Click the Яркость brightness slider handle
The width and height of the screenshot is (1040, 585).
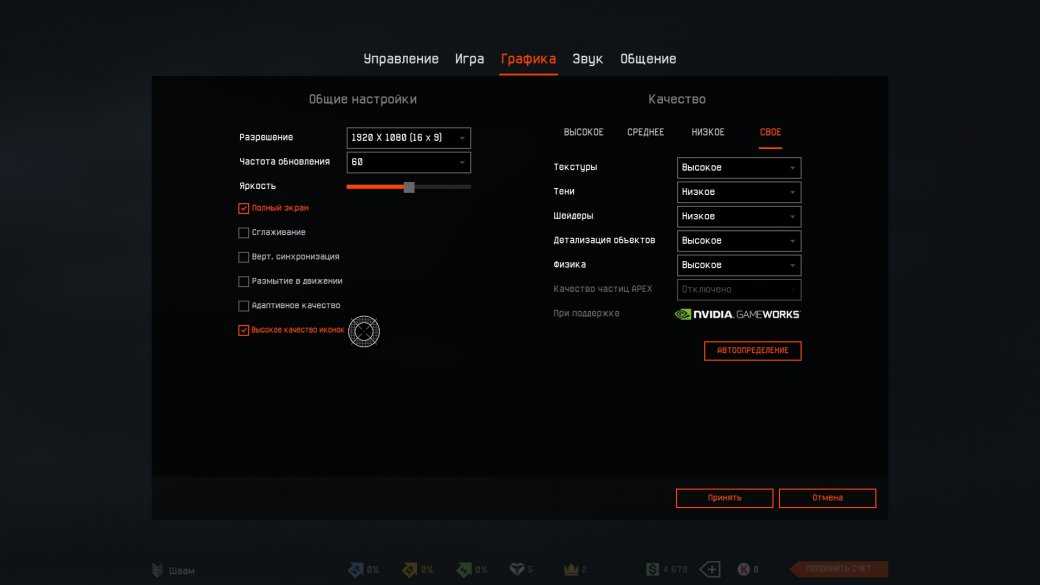409,187
